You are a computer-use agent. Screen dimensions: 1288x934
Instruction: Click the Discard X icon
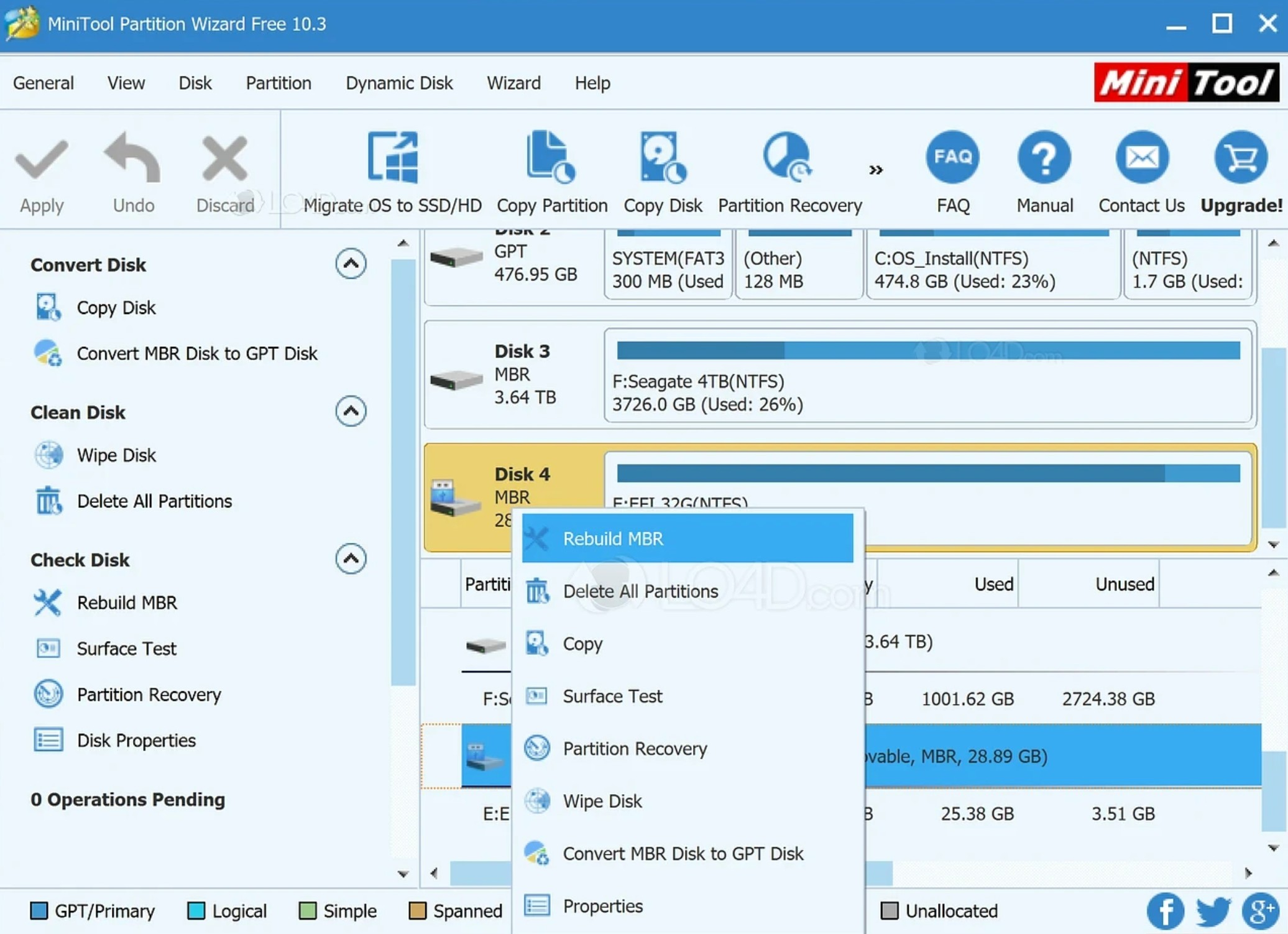click(x=224, y=158)
